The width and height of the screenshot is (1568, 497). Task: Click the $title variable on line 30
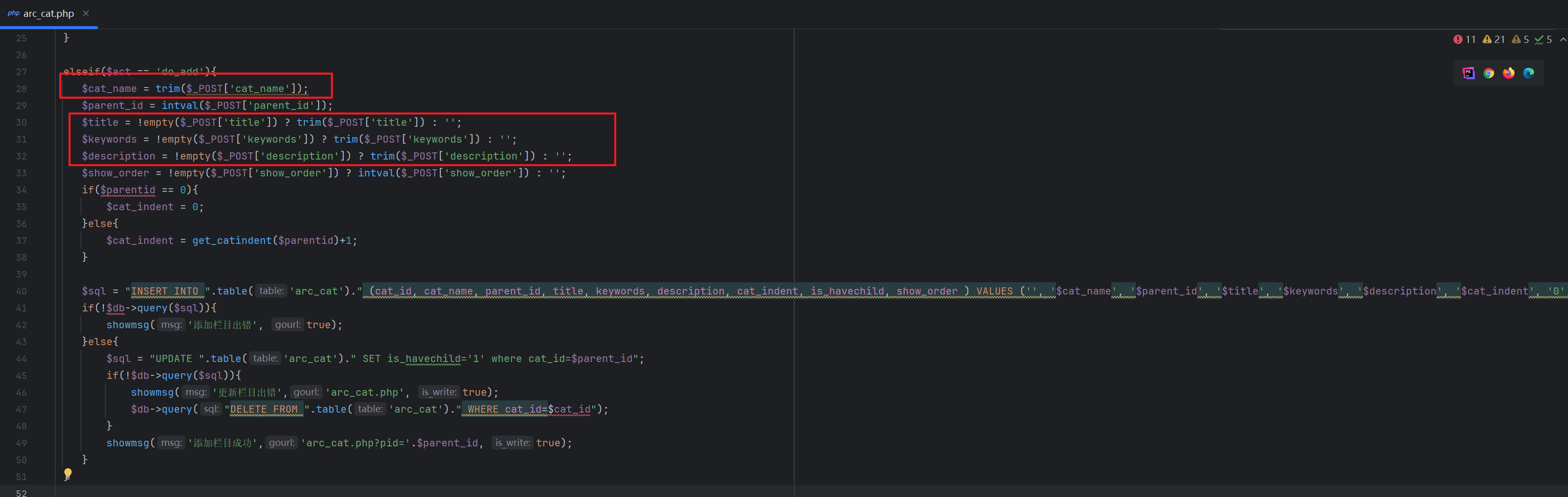100,122
